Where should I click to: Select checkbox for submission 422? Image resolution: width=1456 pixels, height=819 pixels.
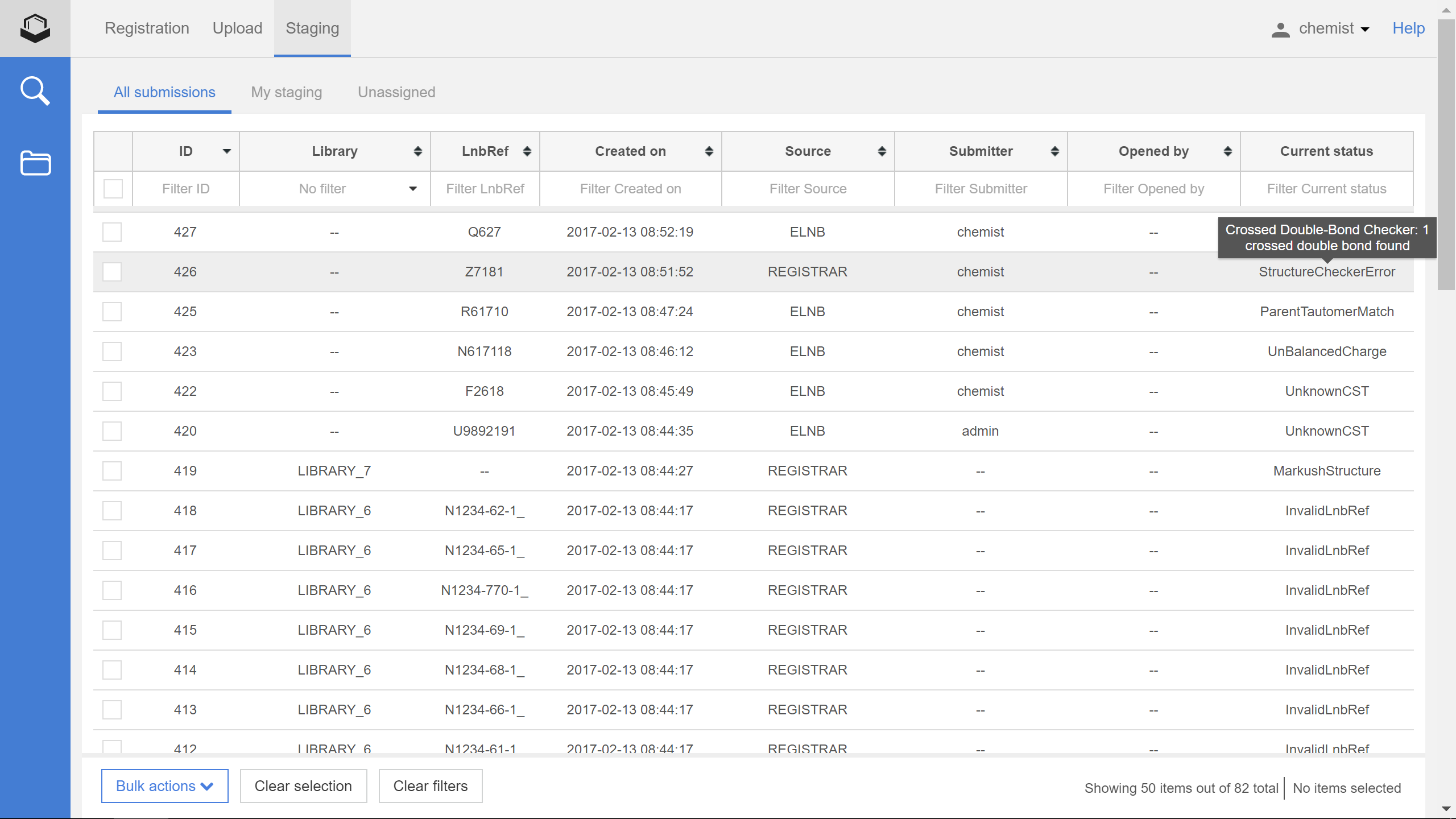[x=112, y=391]
